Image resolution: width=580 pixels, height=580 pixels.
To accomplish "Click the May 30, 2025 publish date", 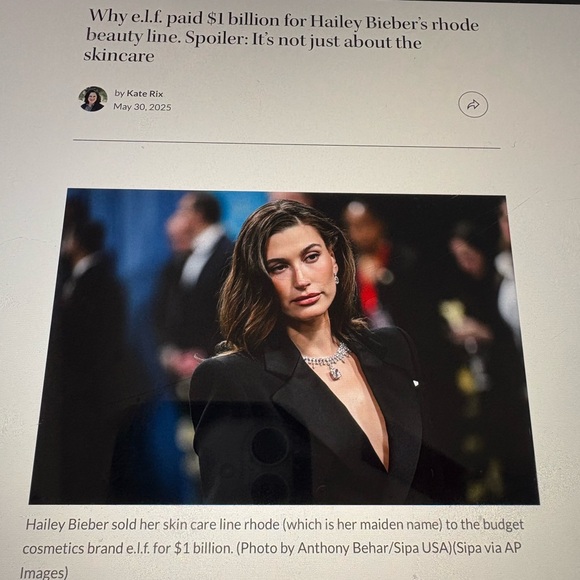I will coord(142,107).
